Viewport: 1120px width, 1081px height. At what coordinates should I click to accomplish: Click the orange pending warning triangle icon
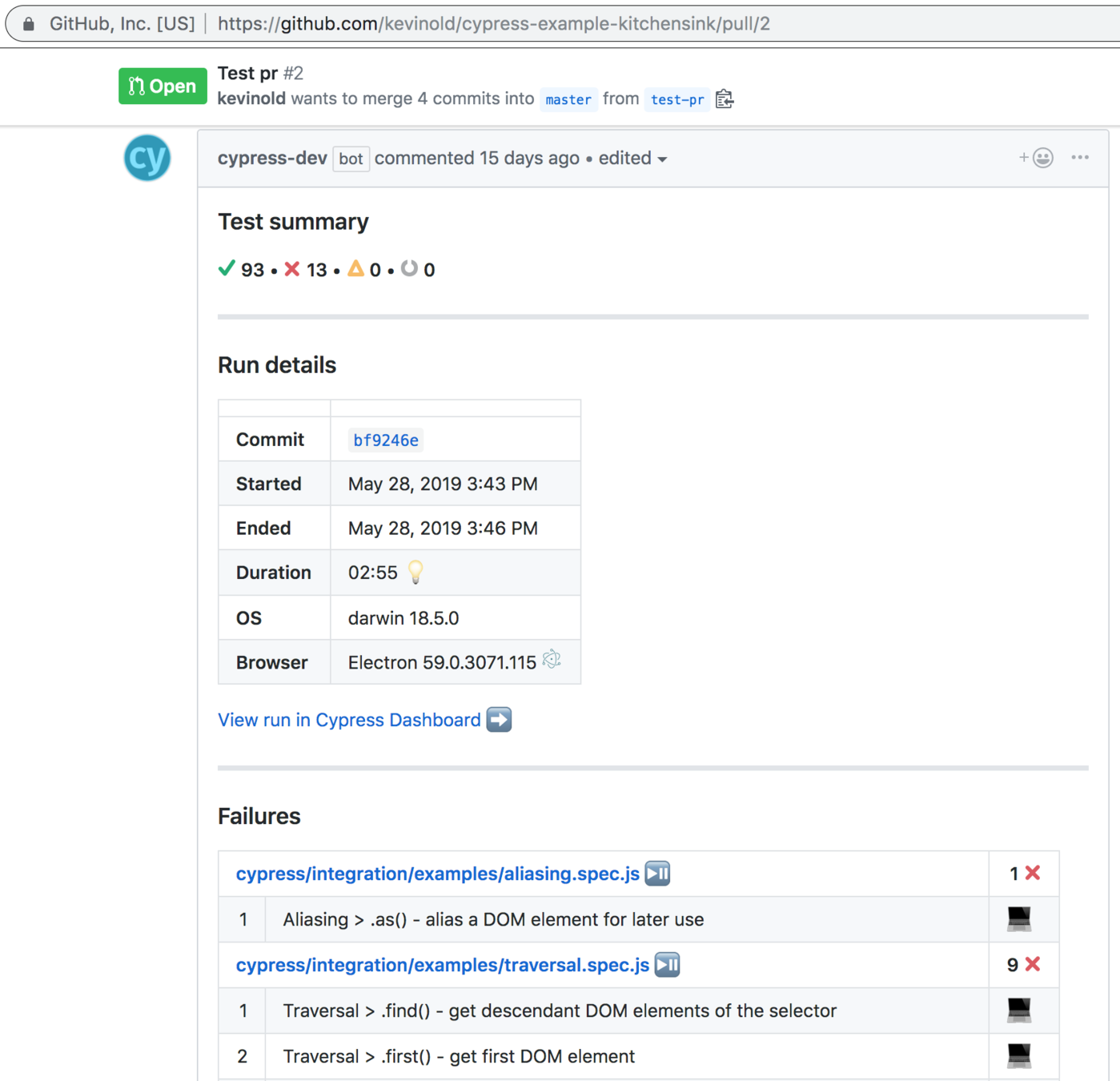pos(356,268)
